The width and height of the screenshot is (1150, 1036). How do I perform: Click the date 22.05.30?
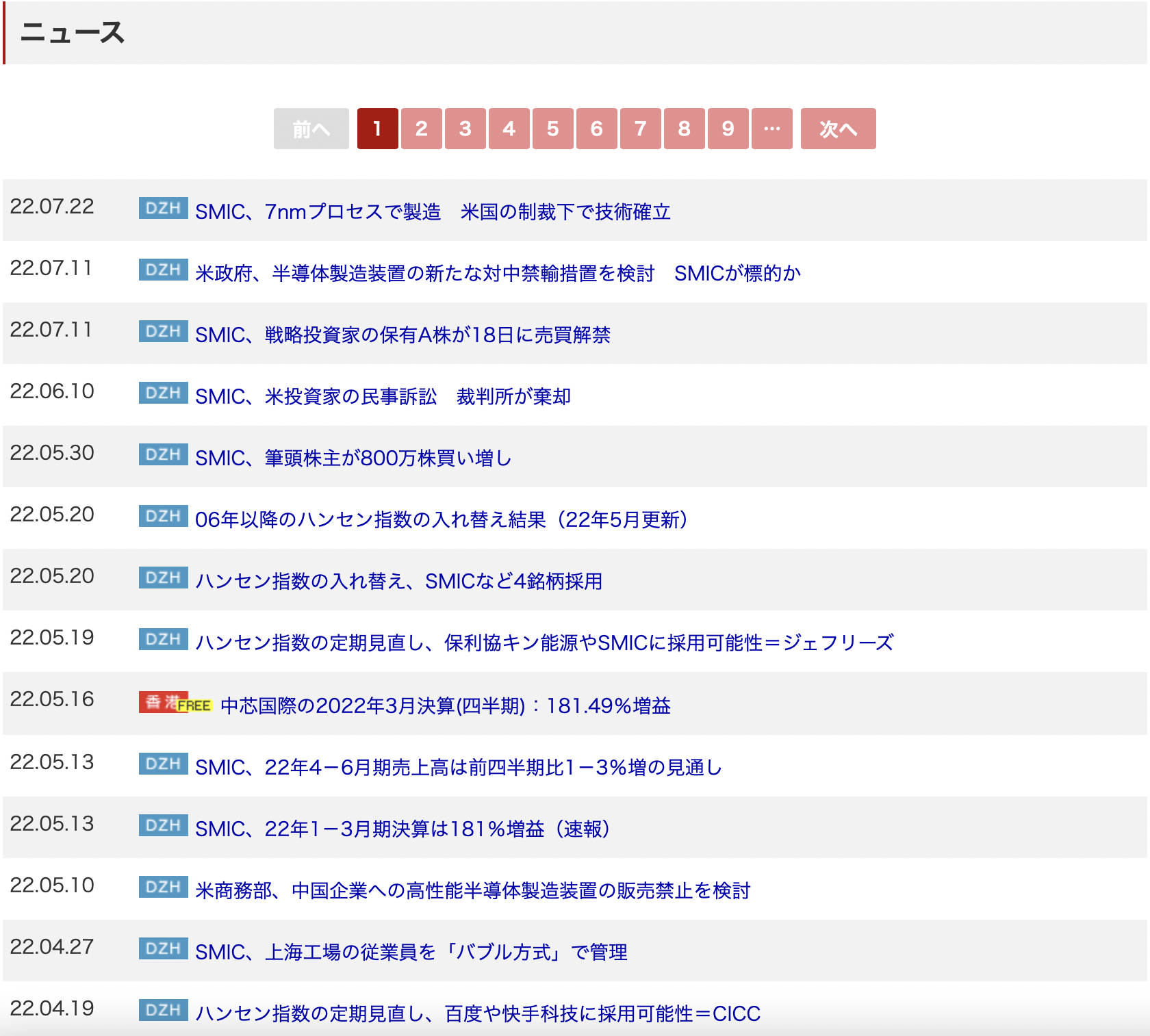pos(52,453)
